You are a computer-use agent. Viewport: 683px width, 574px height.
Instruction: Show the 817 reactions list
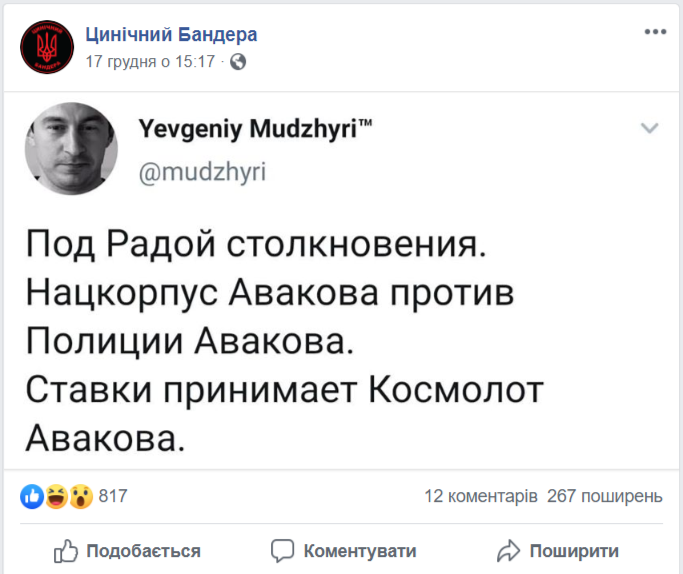click(x=113, y=497)
